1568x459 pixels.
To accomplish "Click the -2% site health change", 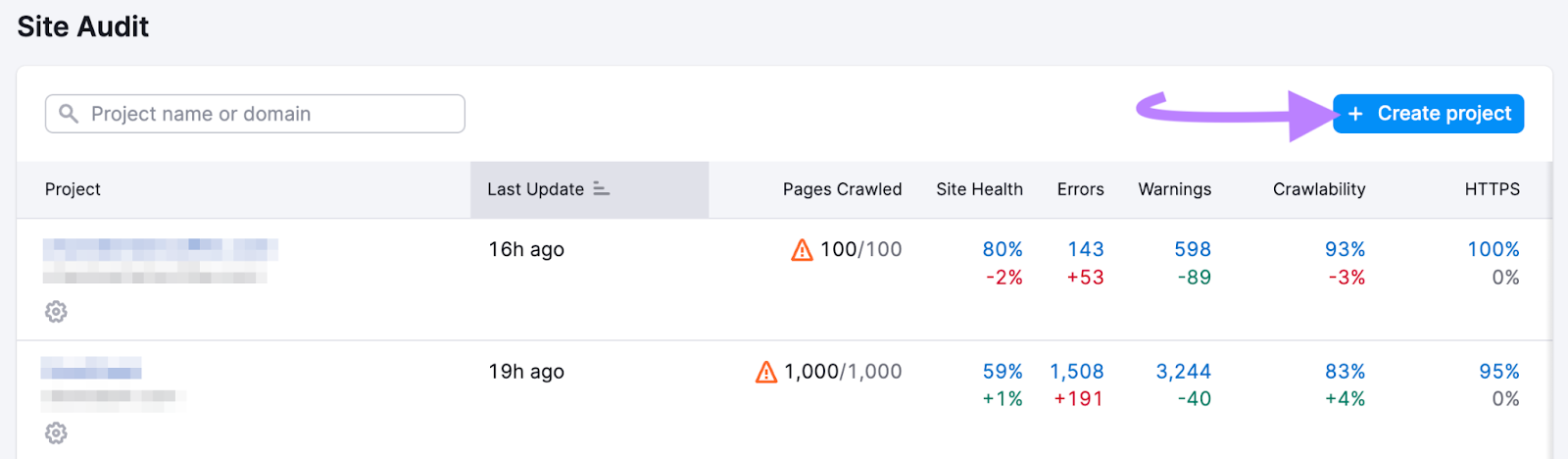I will tap(1004, 278).
